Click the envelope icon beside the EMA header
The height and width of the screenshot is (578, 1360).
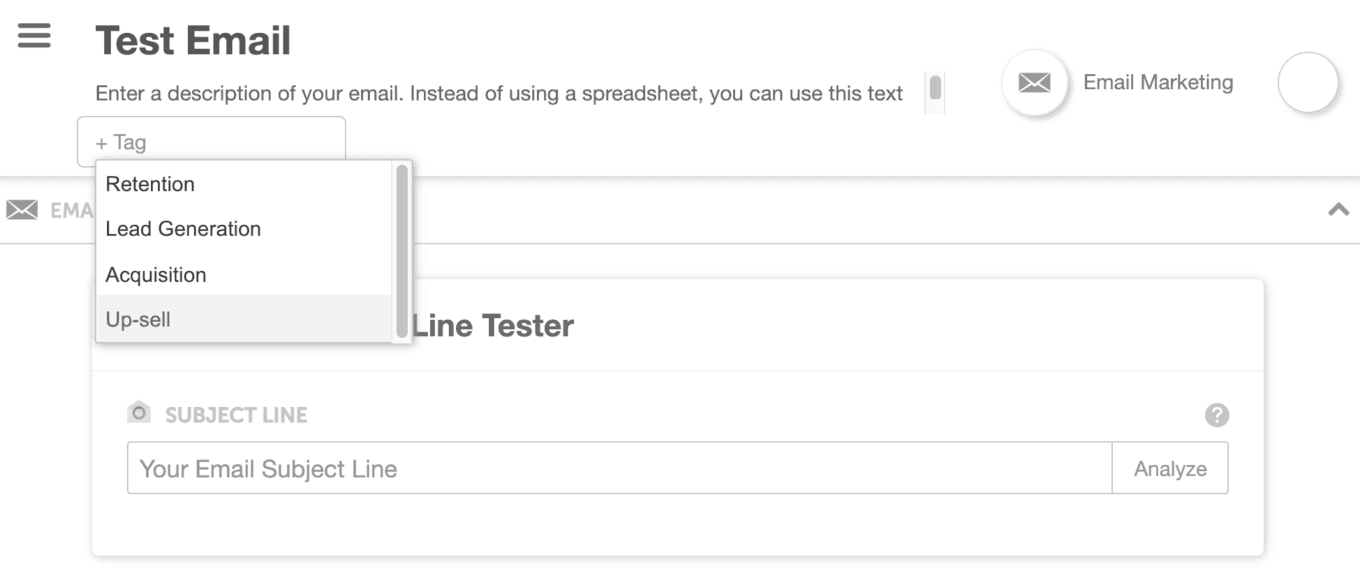22,210
